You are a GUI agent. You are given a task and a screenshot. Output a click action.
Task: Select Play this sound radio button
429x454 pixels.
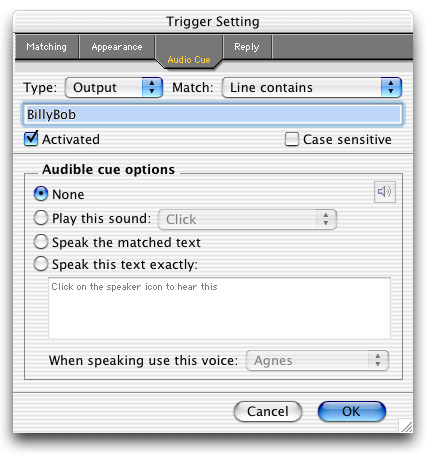41,218
